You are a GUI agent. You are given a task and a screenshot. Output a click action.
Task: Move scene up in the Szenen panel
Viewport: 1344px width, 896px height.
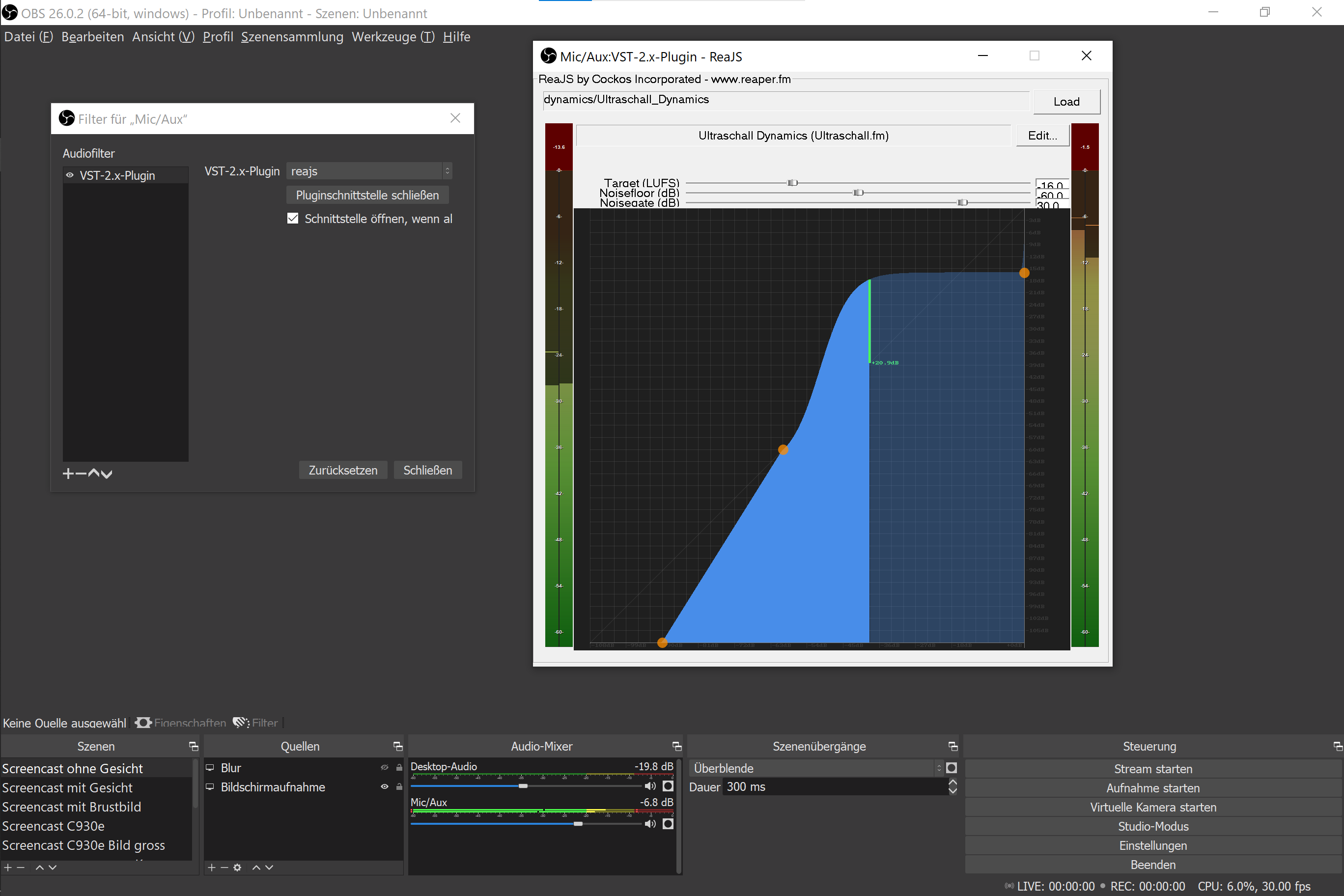coord(39,868)
